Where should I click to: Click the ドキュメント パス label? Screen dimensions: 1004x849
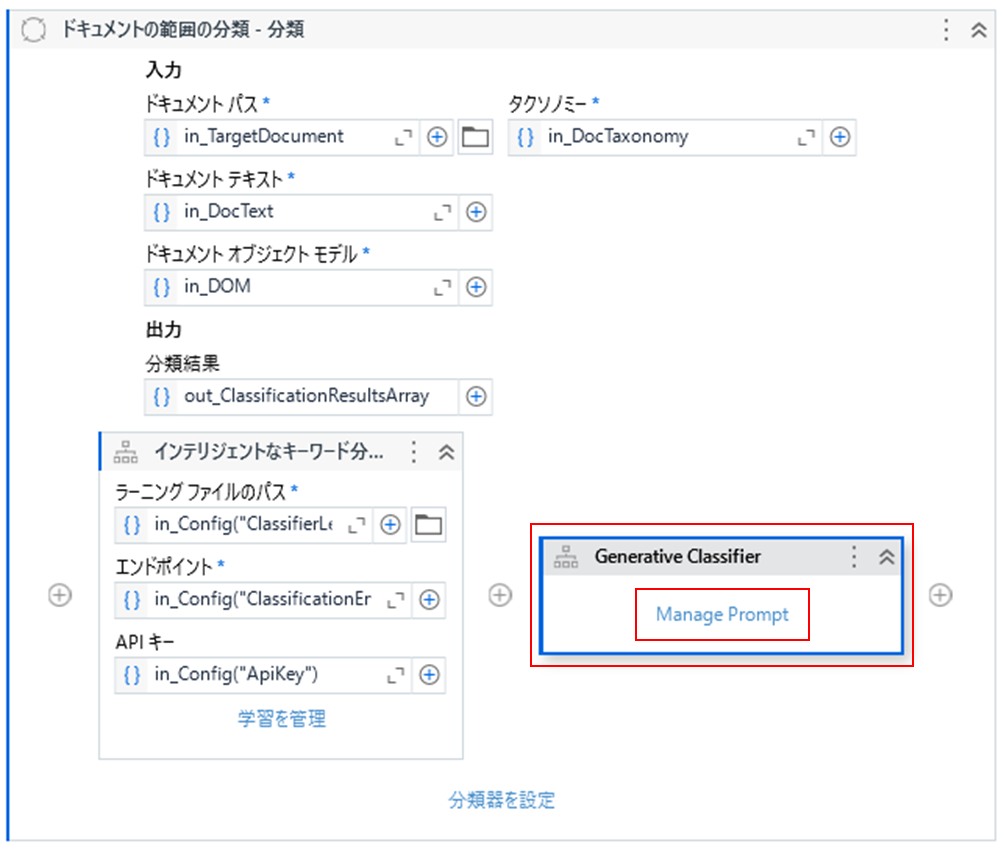click(x=202, y=103)
